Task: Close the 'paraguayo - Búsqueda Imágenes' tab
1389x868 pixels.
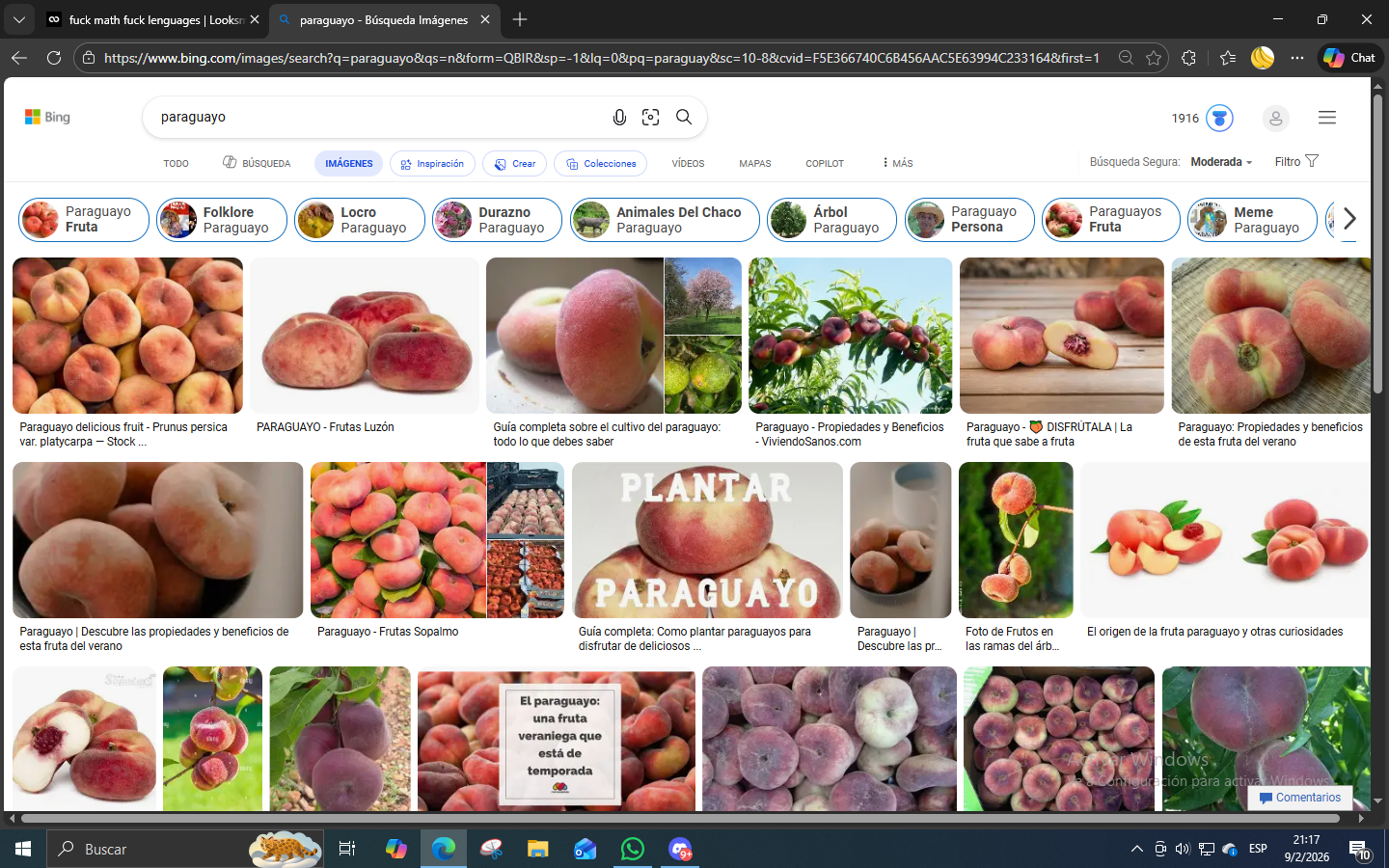Action: pos(485,19)
